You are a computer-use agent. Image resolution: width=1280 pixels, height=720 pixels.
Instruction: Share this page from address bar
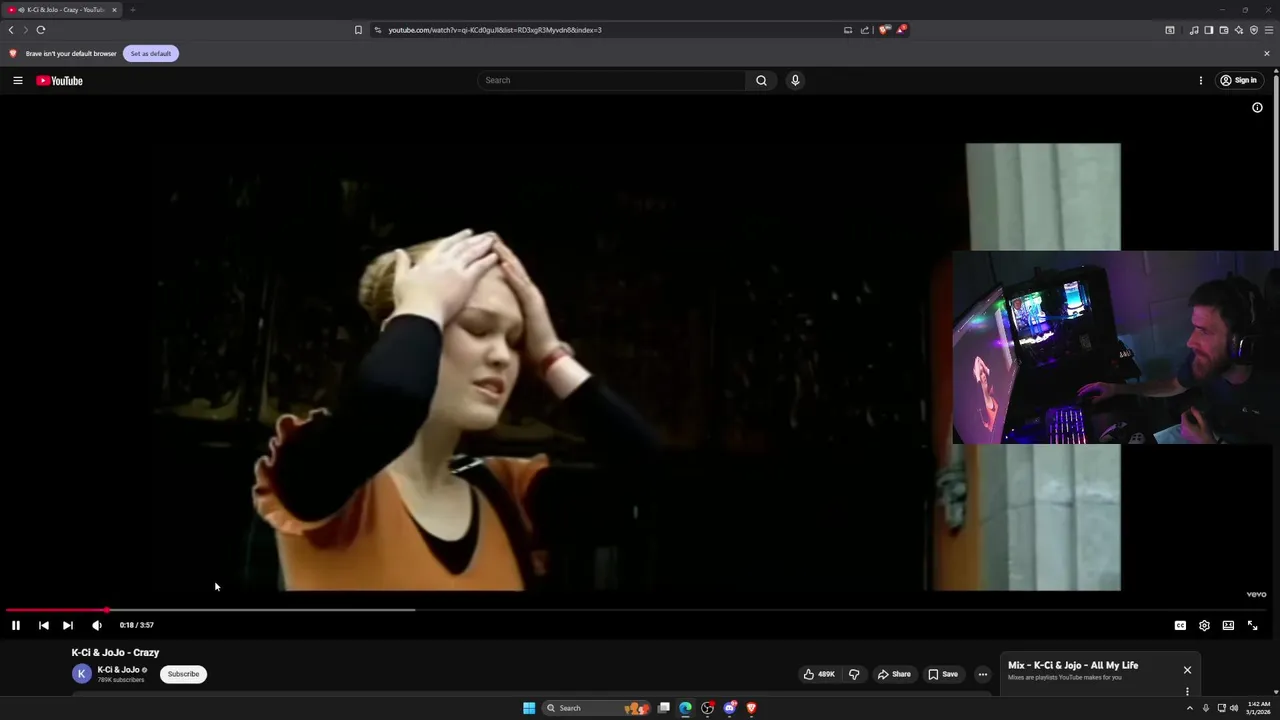865,30
